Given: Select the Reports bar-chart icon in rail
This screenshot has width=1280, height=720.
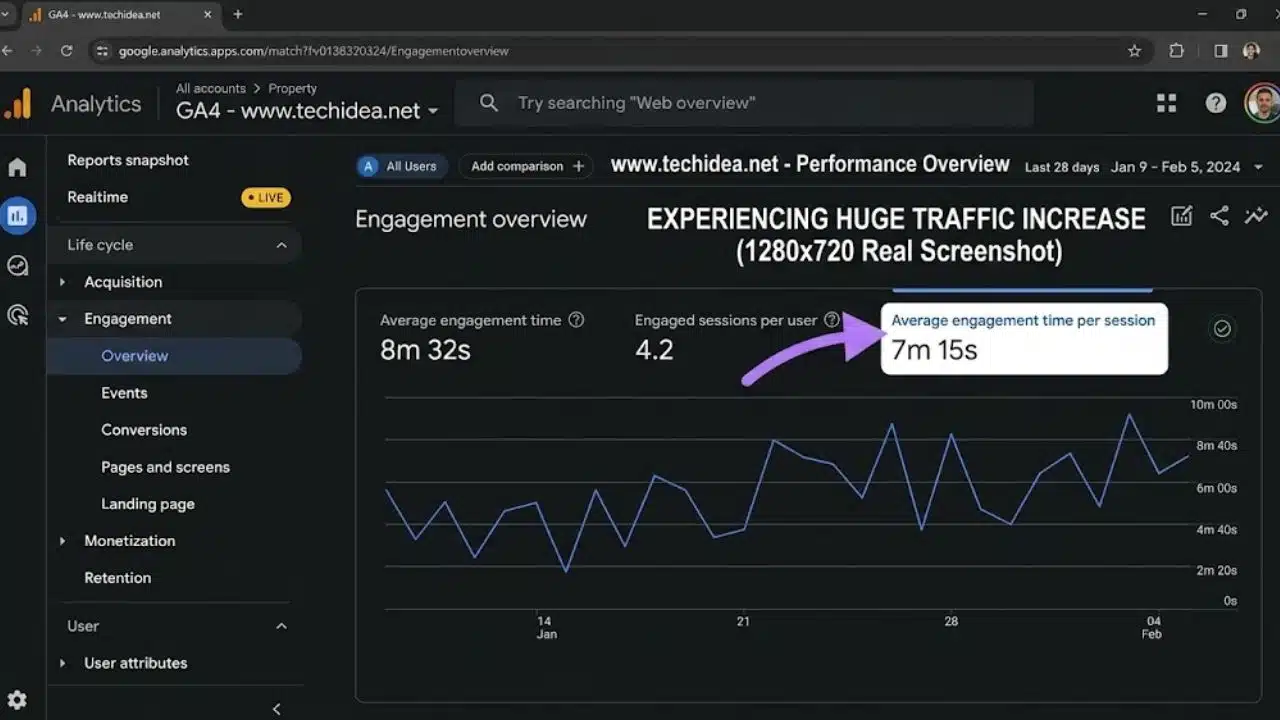Looking at the screenshot, I should coord(17,215).
